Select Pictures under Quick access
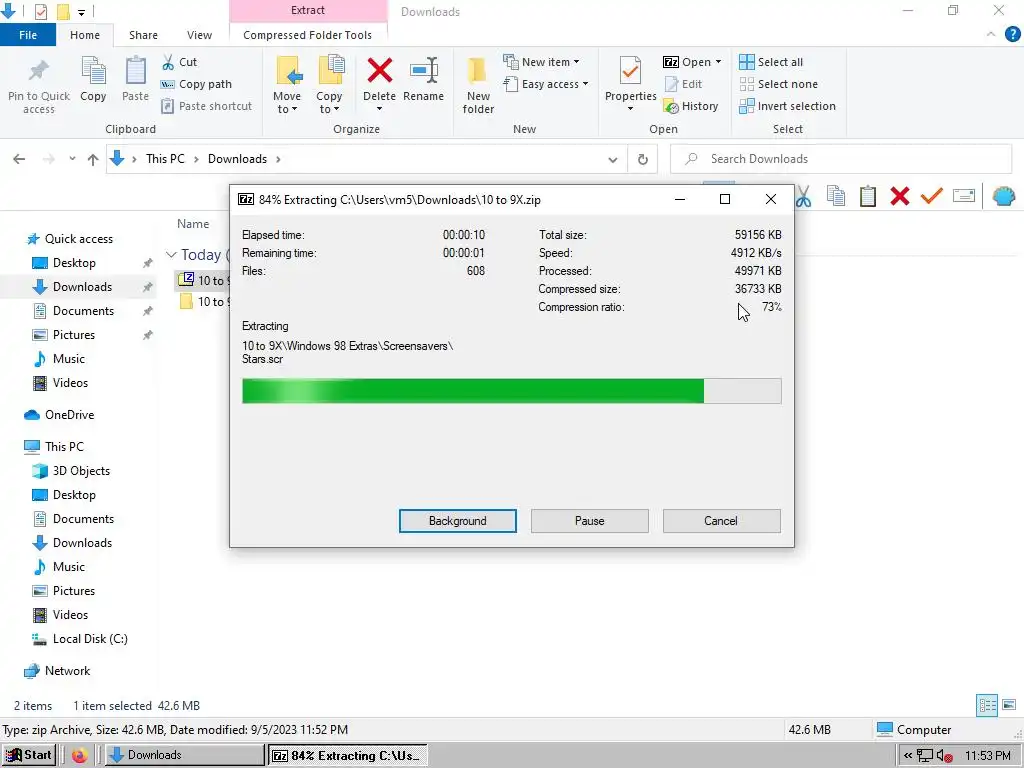 coord(74,335)
